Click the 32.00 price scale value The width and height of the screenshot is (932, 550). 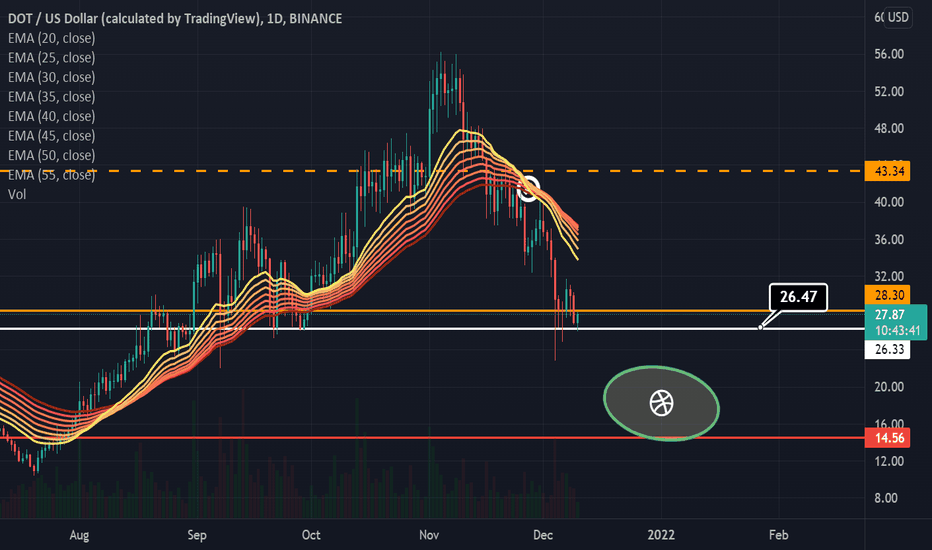point(889,276)
